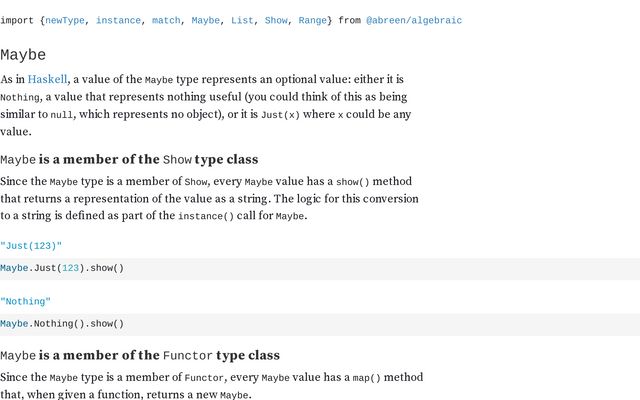Viewport: 640px width, 400px height.
Task: Click the List import link
Action: tap(242, 20)
